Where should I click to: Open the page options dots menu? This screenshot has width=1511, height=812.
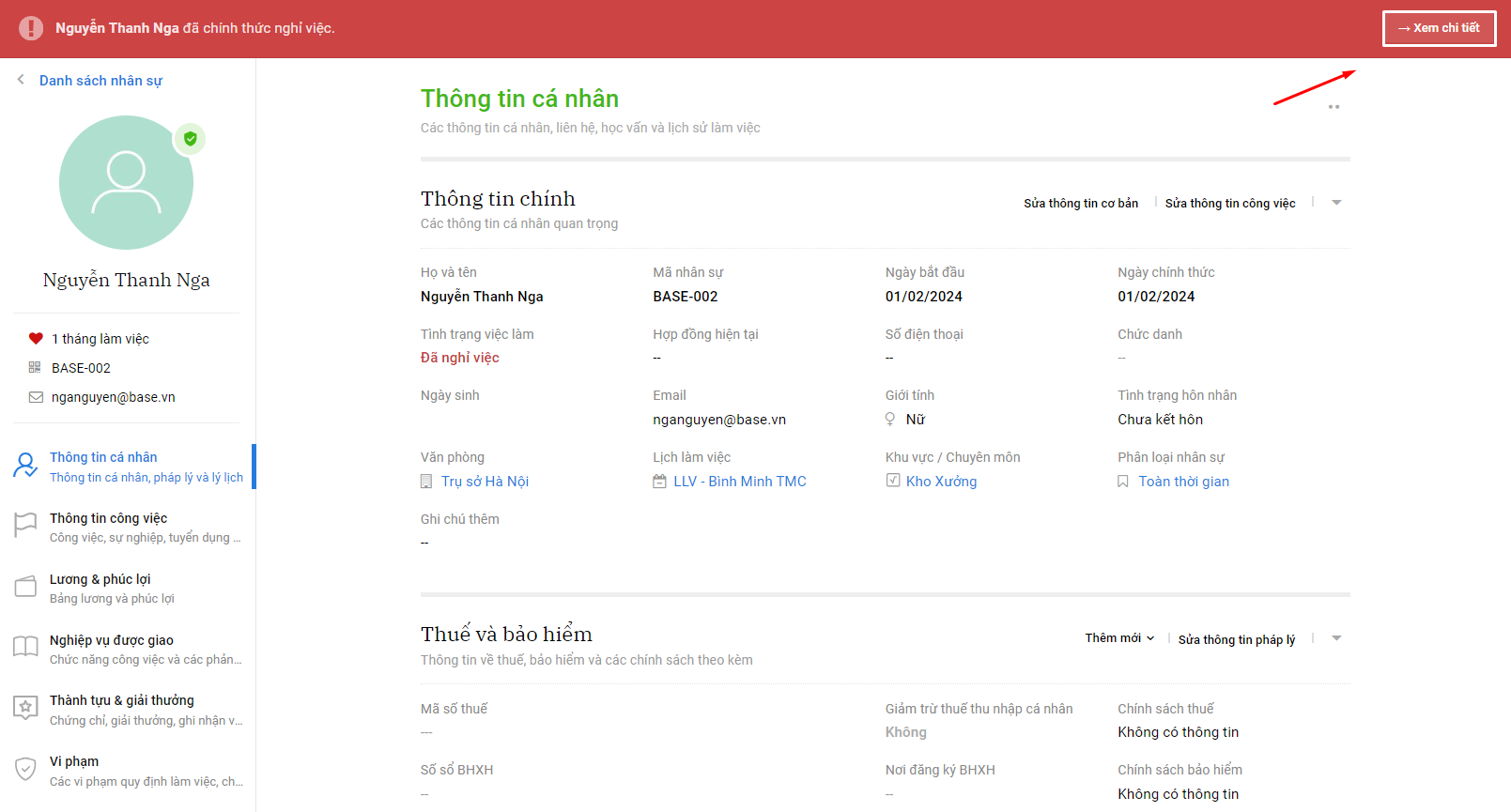click(1334, 107)
